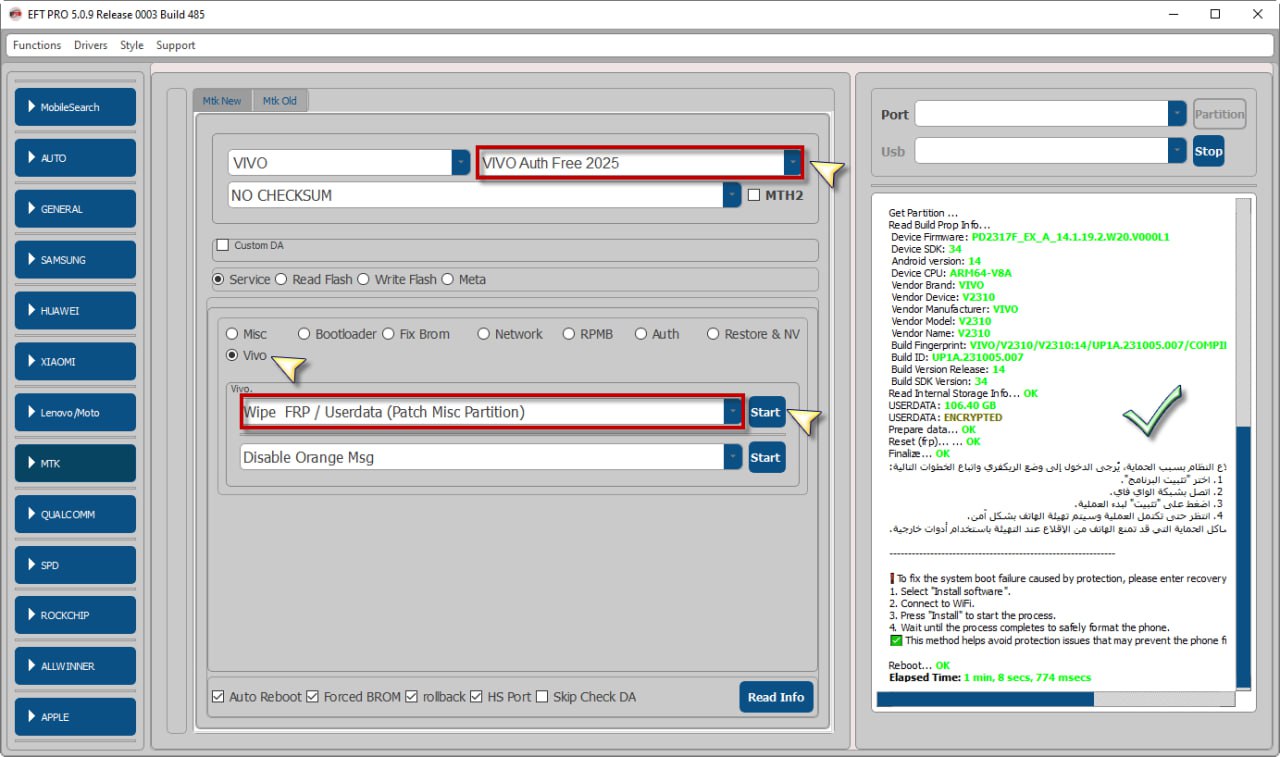Viewport: 1280px width, 757px height.
Task: Click the Stop button
Action: 1208,151
